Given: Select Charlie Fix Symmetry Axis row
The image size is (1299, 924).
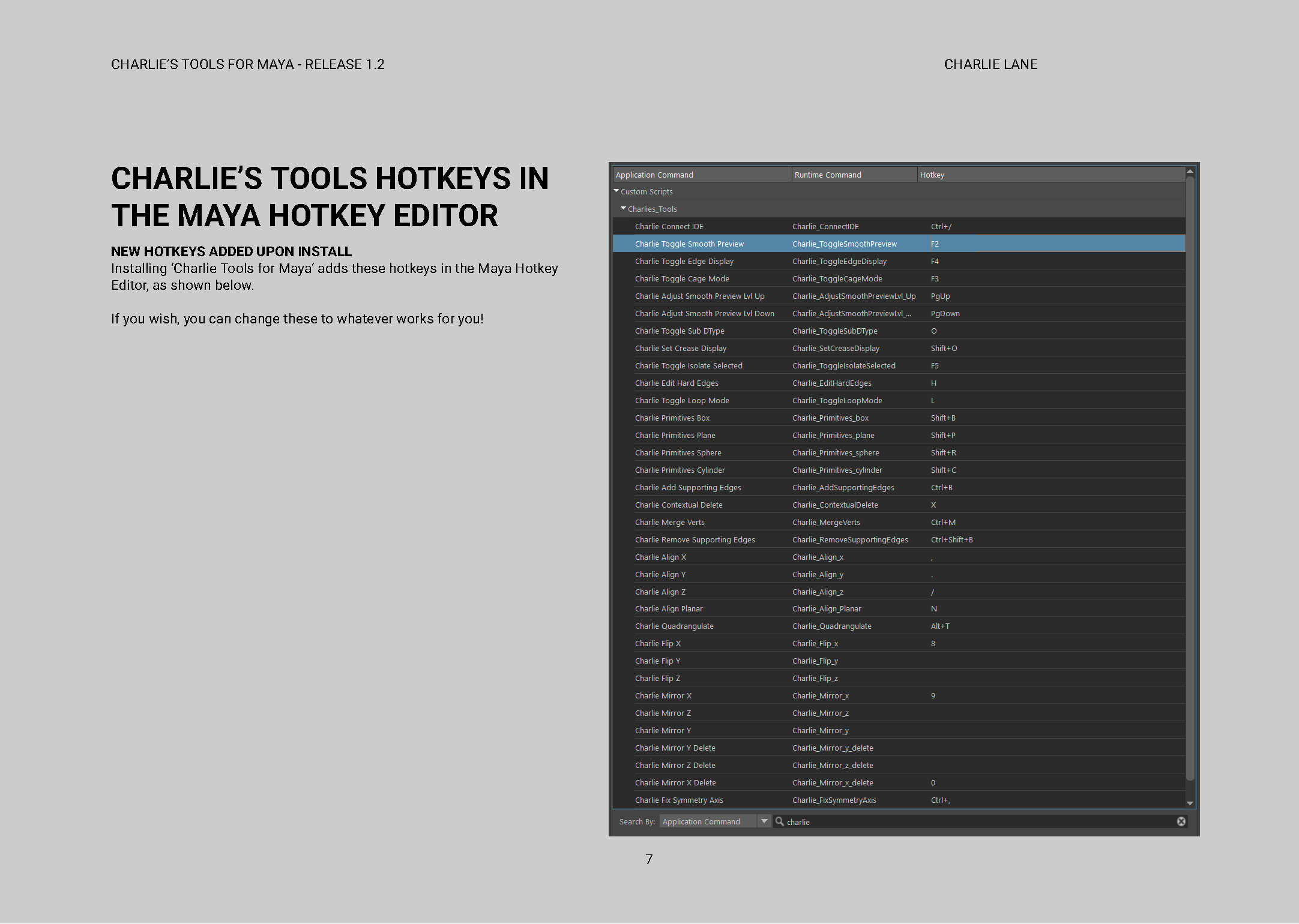Looking at the screenshot, I should (x=678, y=800).
